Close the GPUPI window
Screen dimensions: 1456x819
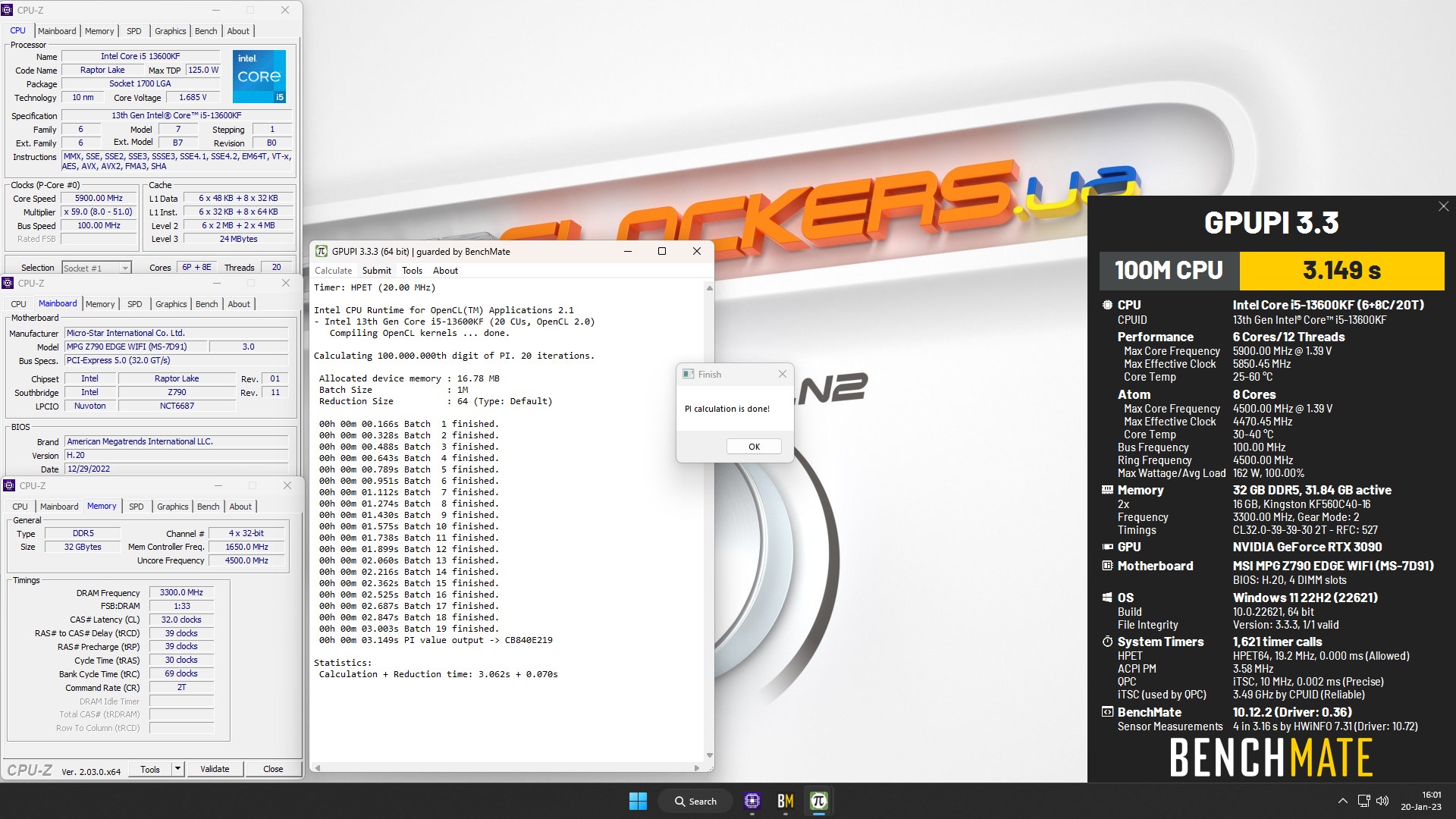pyautogui.click(x=697, y=251)
